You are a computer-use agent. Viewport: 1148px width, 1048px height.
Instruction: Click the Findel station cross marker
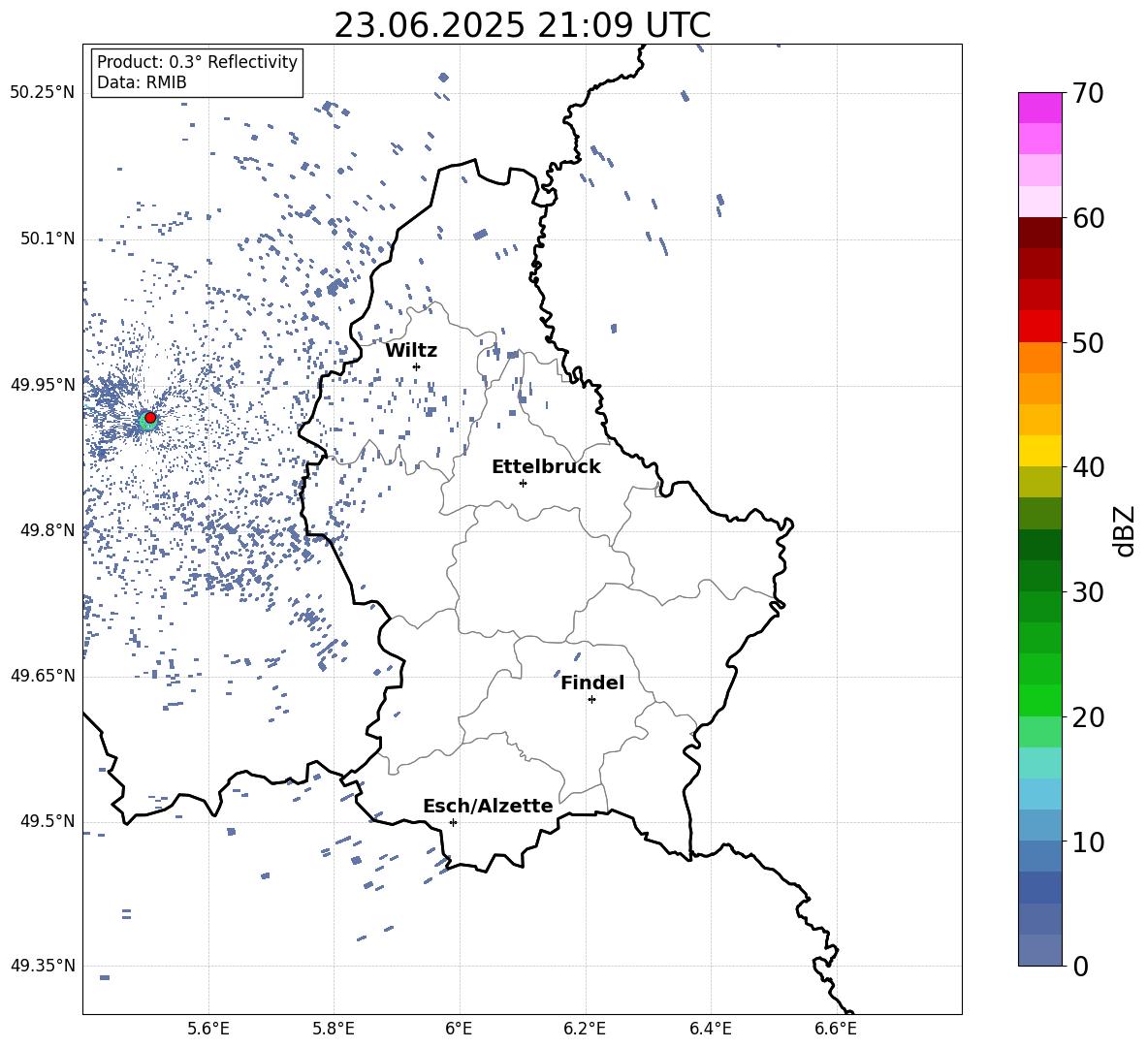(591, 700)
